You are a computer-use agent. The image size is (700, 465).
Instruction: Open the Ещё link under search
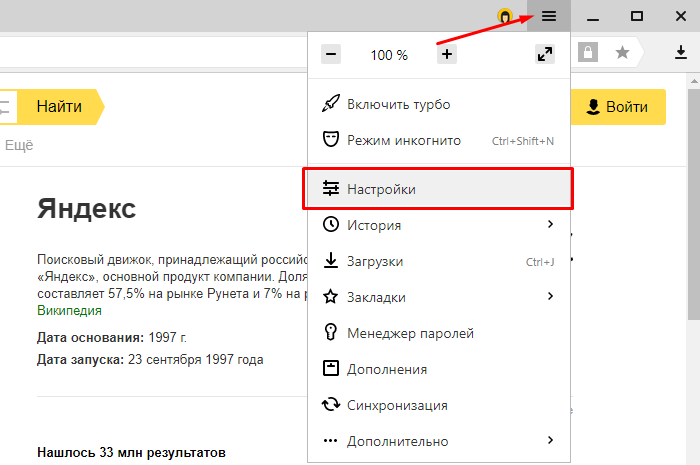[x=19, y=145]
